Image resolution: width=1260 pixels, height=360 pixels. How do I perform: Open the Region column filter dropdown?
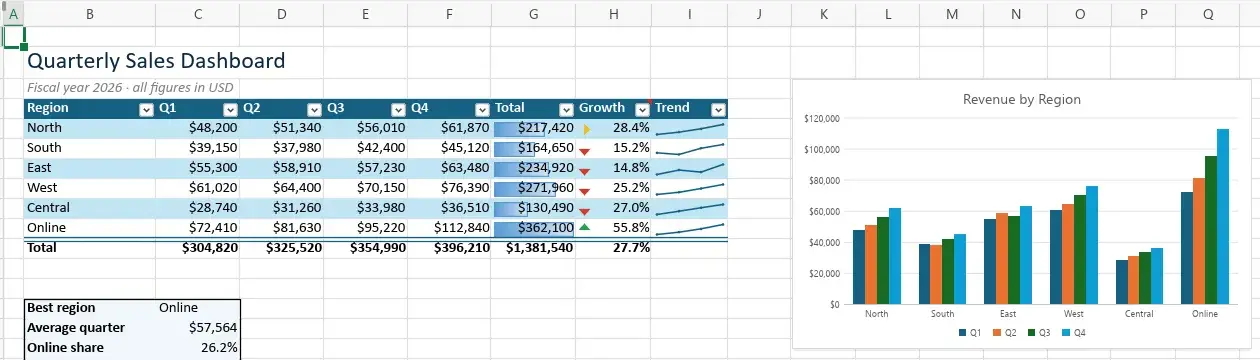[146, 109]
